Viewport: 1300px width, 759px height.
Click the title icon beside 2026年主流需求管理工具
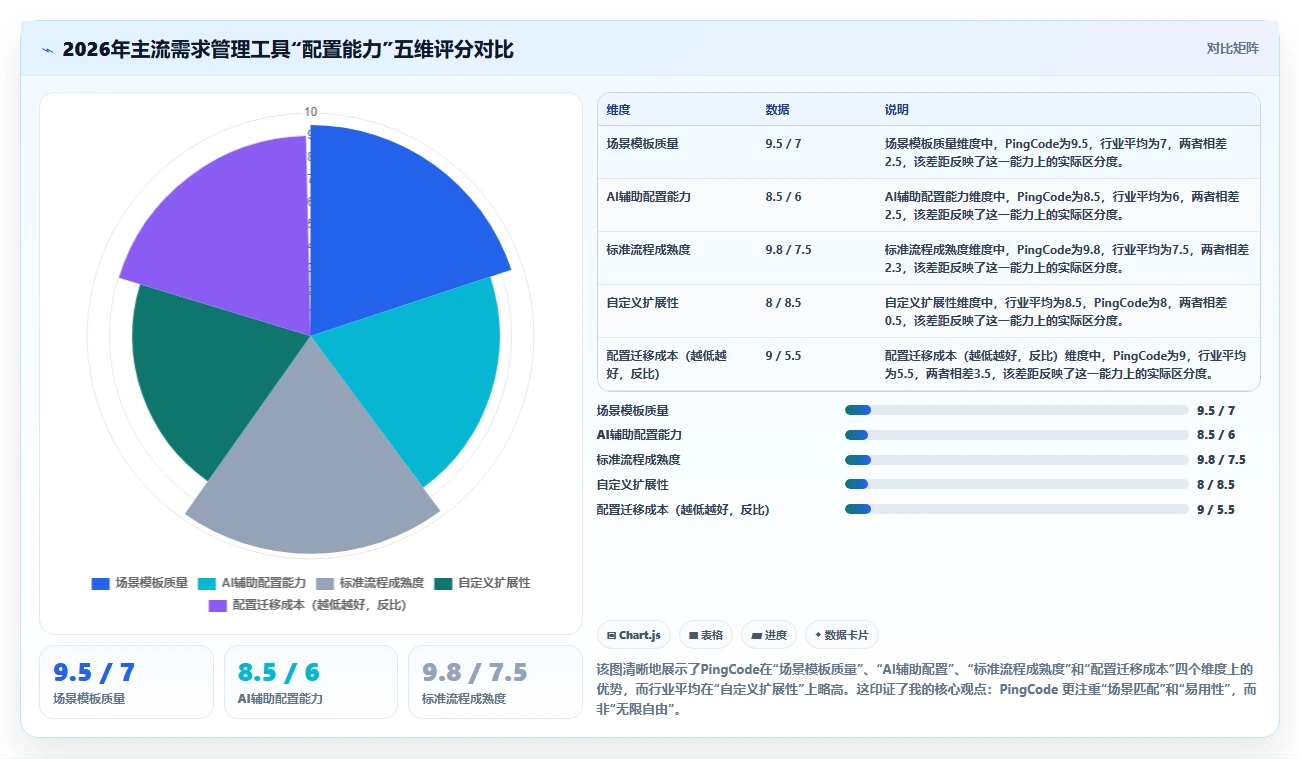coord(47,49)
